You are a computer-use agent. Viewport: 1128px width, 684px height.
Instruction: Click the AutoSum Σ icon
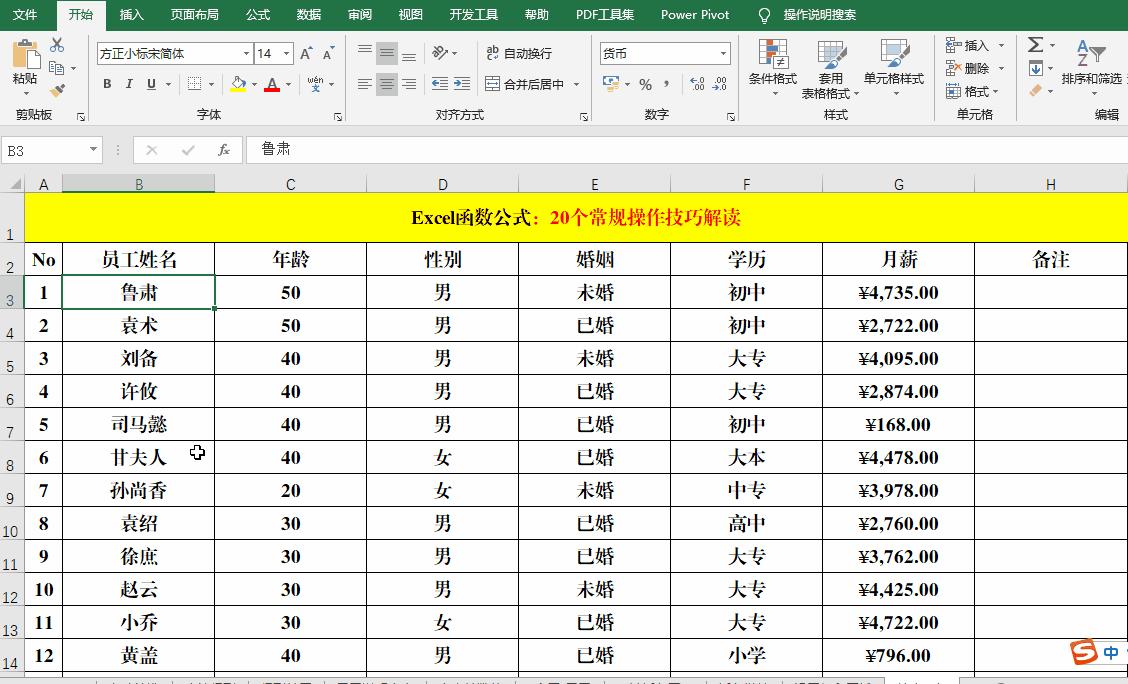(x=1036, y=44)
